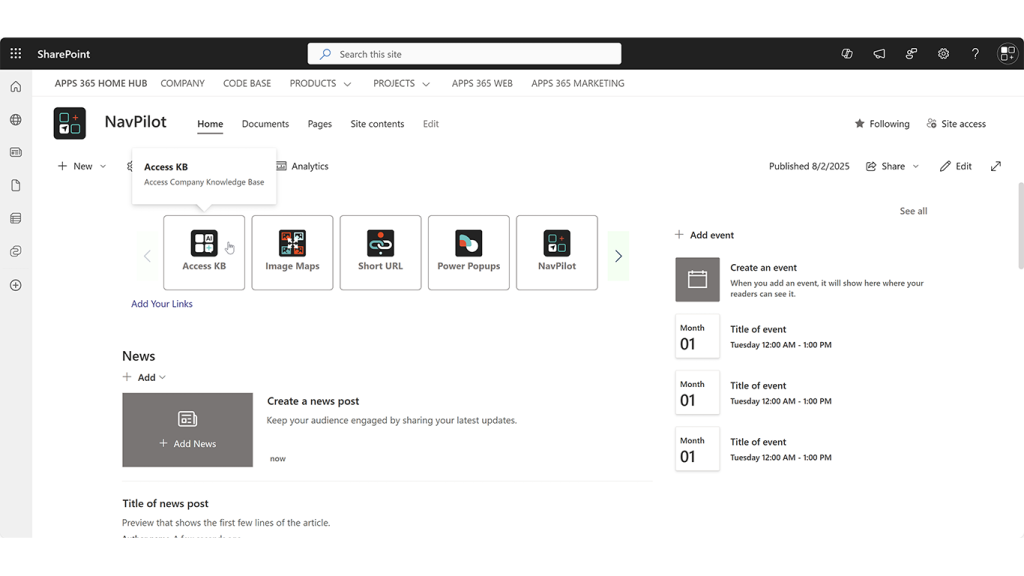Image resolution: width=1024 pixels, height=576 pixels.
Task: Go to APPS 365 HOME HUB
Action: tap(101, 84)
